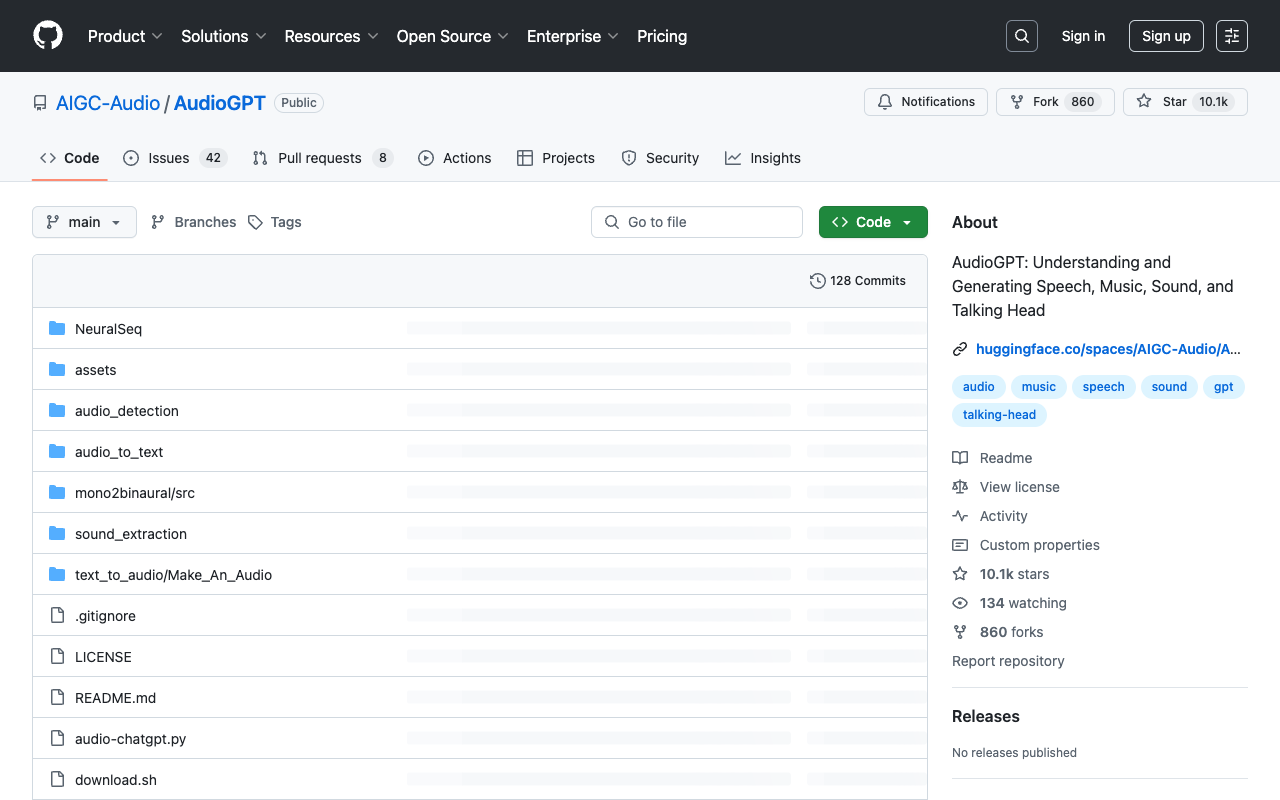Switch to the Issues tab
Image resolution: width=1280 pixels, height=800 pixels.
click(x=175, y=158)
